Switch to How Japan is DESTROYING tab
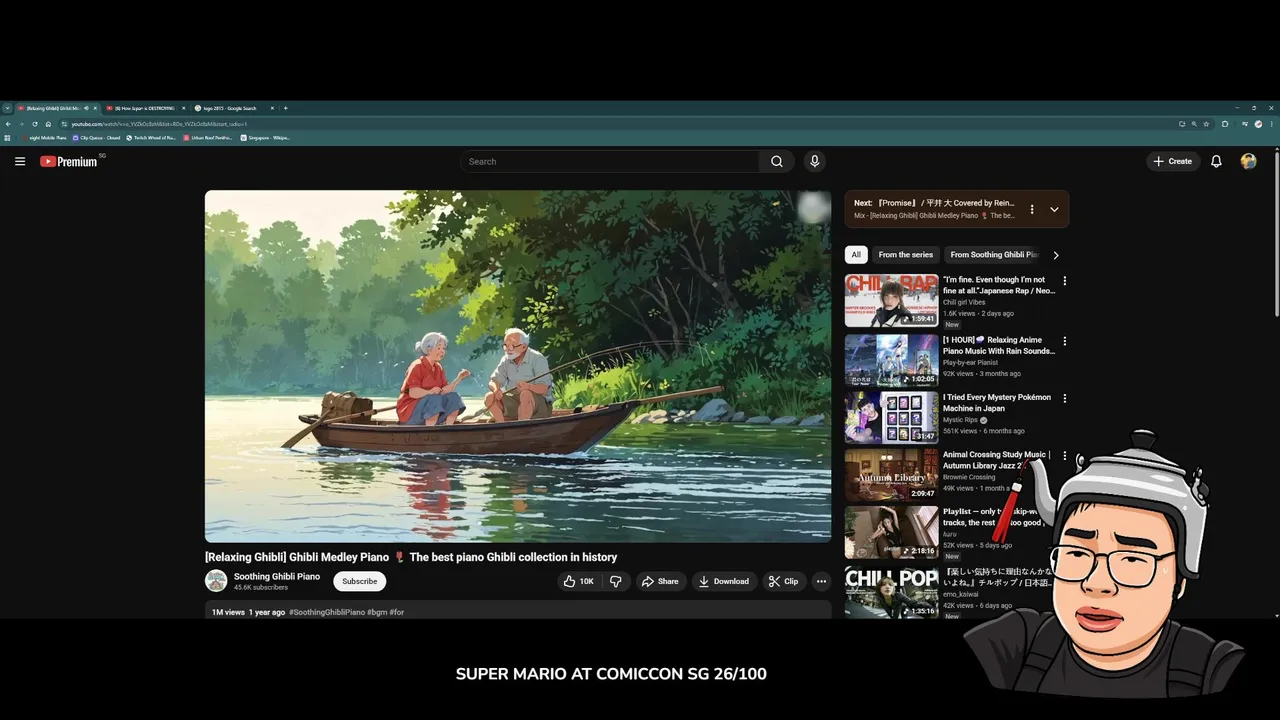 click(145, 108)
